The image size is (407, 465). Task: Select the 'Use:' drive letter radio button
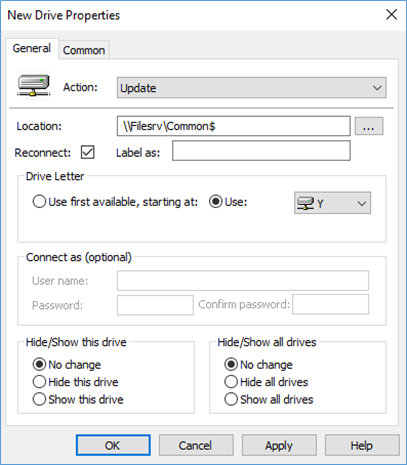tap(216, 202)
